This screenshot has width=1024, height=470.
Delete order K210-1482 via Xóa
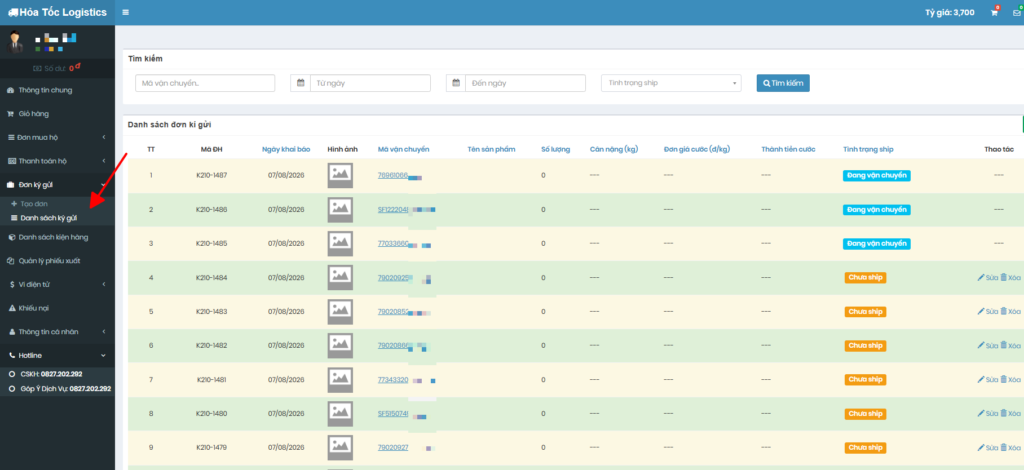(1010, 345)
